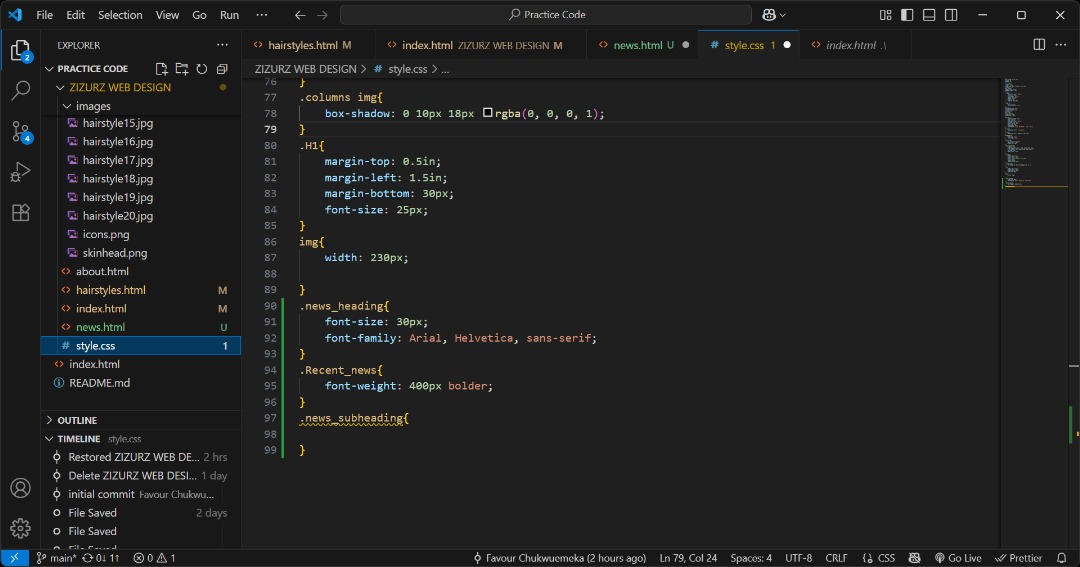The height and width of the screenshot is (567, 1080).
Task: Click Prettier in the status bar
Action: (x=1019, y=558)
